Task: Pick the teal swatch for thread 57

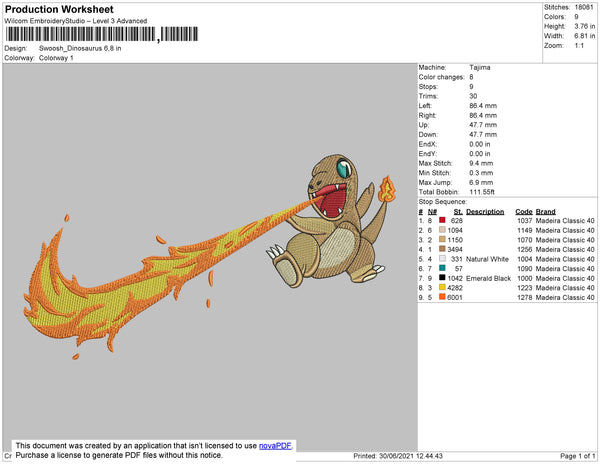Action: tap(442, 268)
